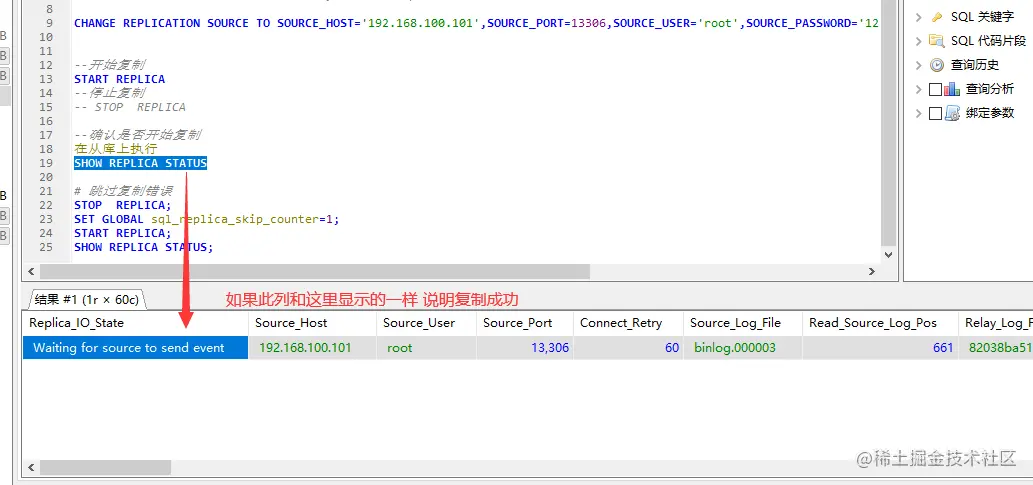Sort by Source_User column header
This screenshot has height=485, width=1033.
(426, 323)
